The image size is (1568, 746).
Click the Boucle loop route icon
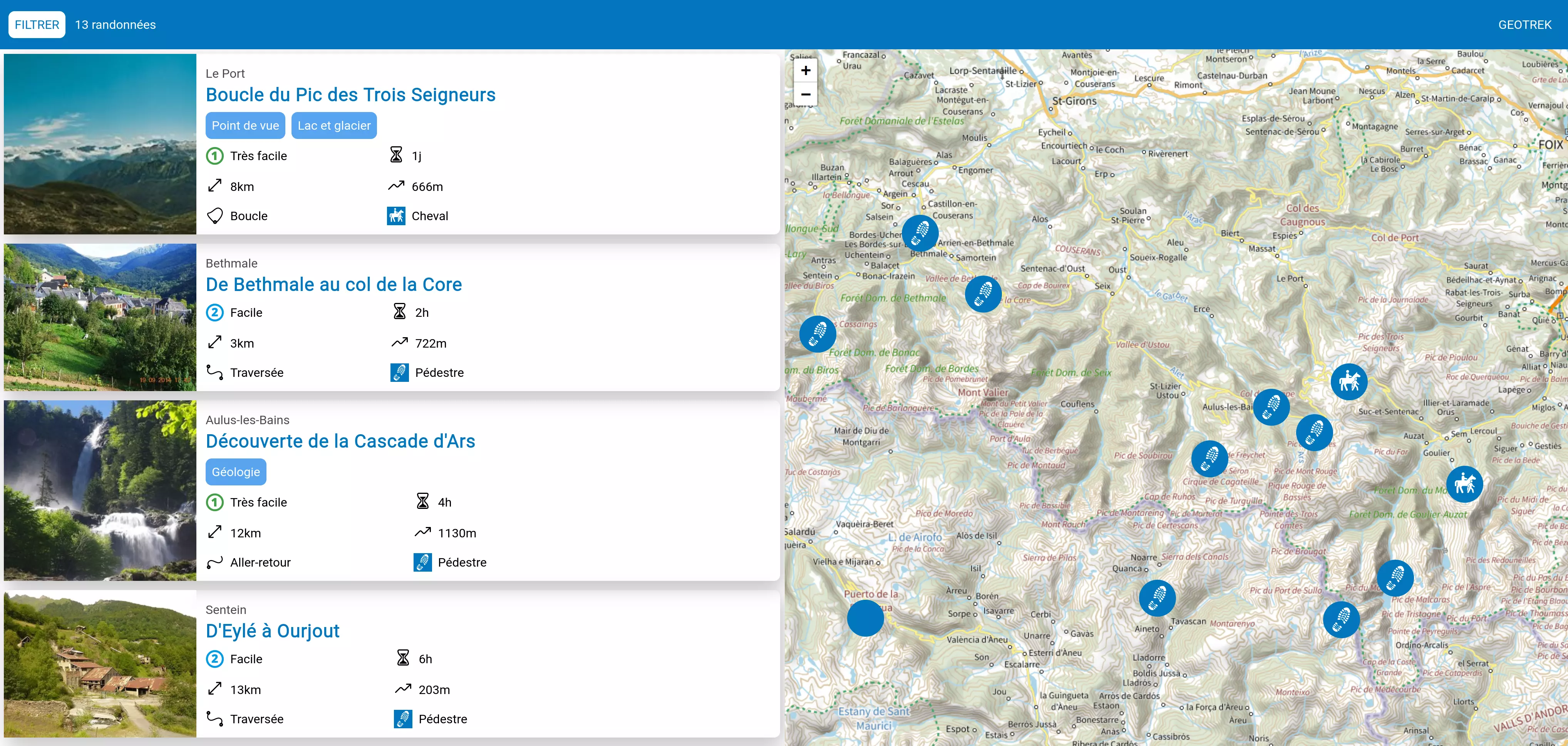215,216
